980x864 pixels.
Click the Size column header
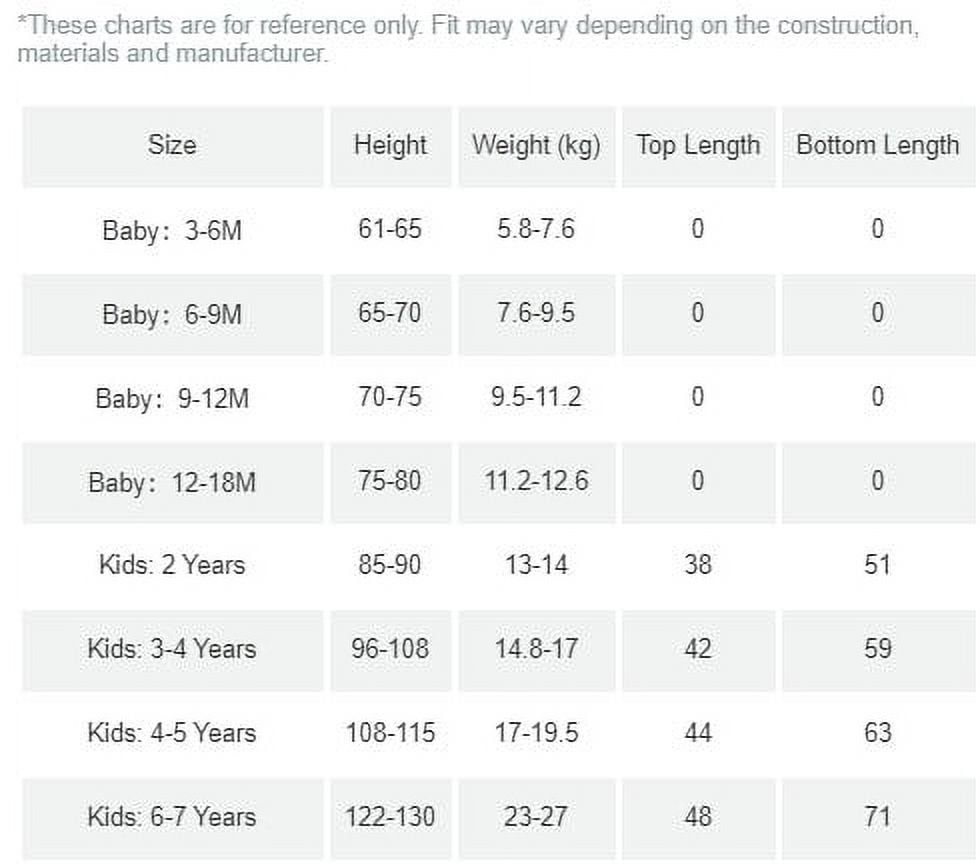pyautogui.click(x=172, y=146)
